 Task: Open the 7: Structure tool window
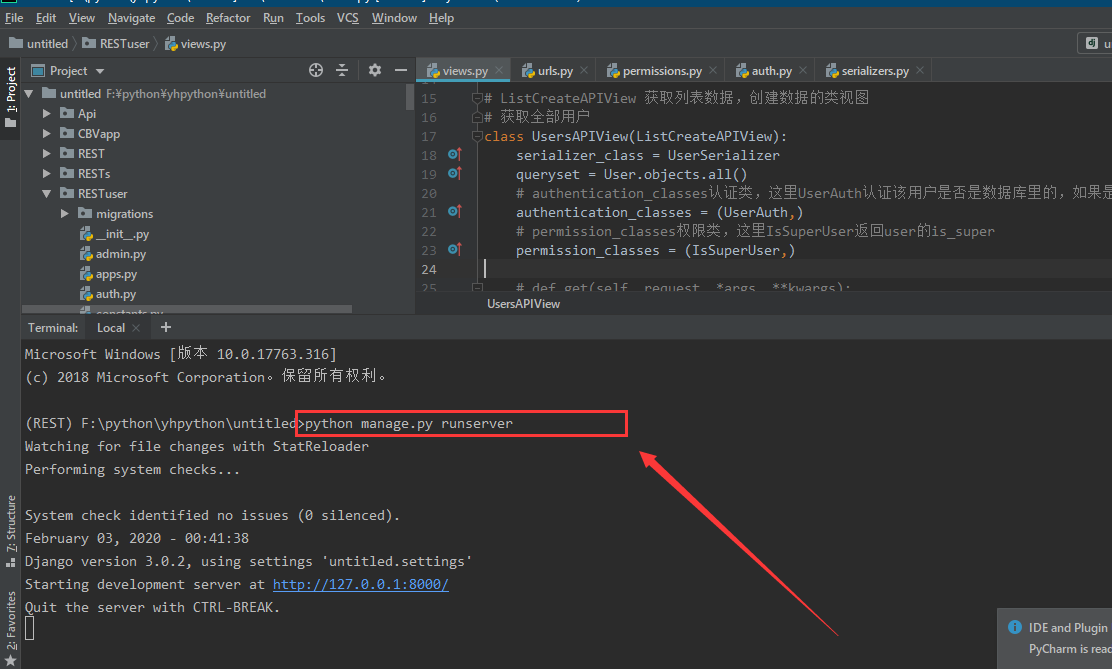pos(11,531)
